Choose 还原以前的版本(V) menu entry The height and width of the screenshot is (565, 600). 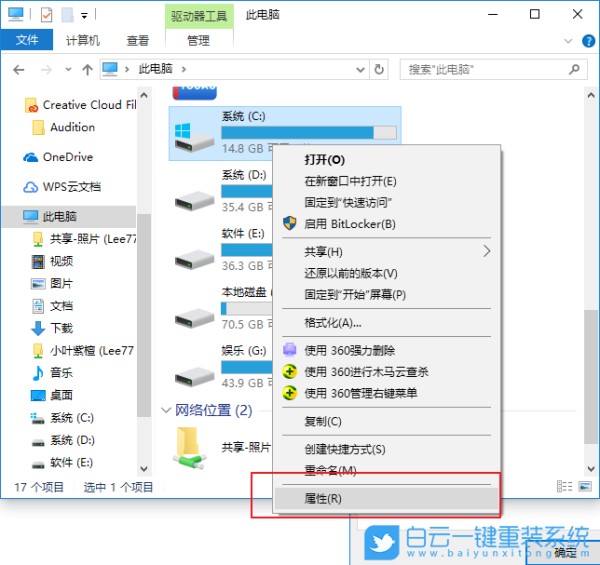[386, 273]
